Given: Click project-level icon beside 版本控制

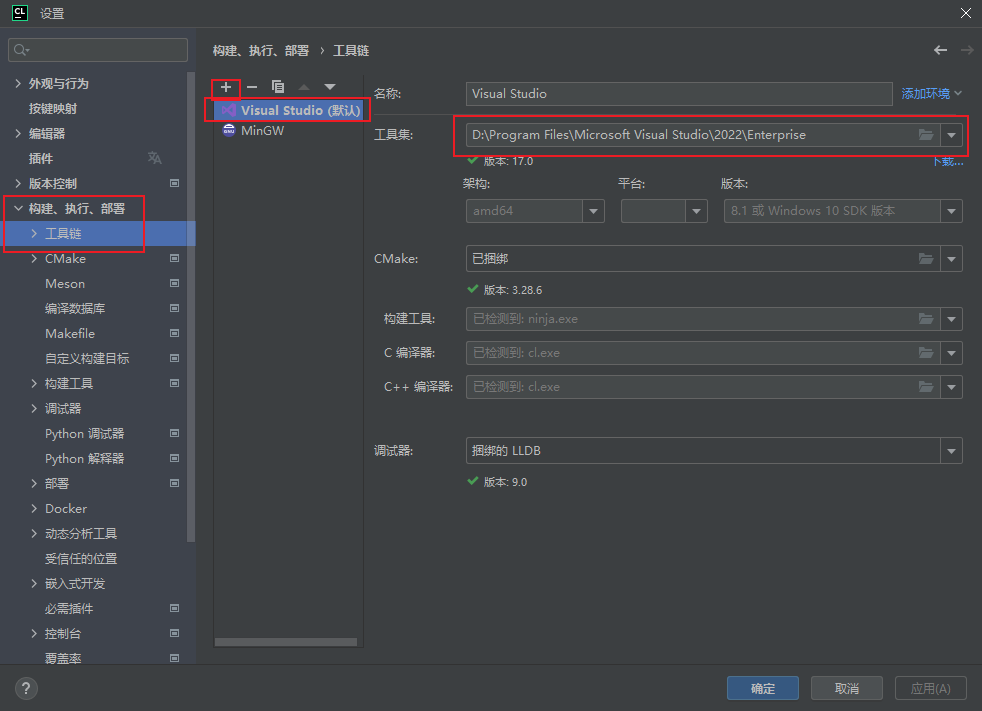Looking at the screenshot, I should coord(175,184).
